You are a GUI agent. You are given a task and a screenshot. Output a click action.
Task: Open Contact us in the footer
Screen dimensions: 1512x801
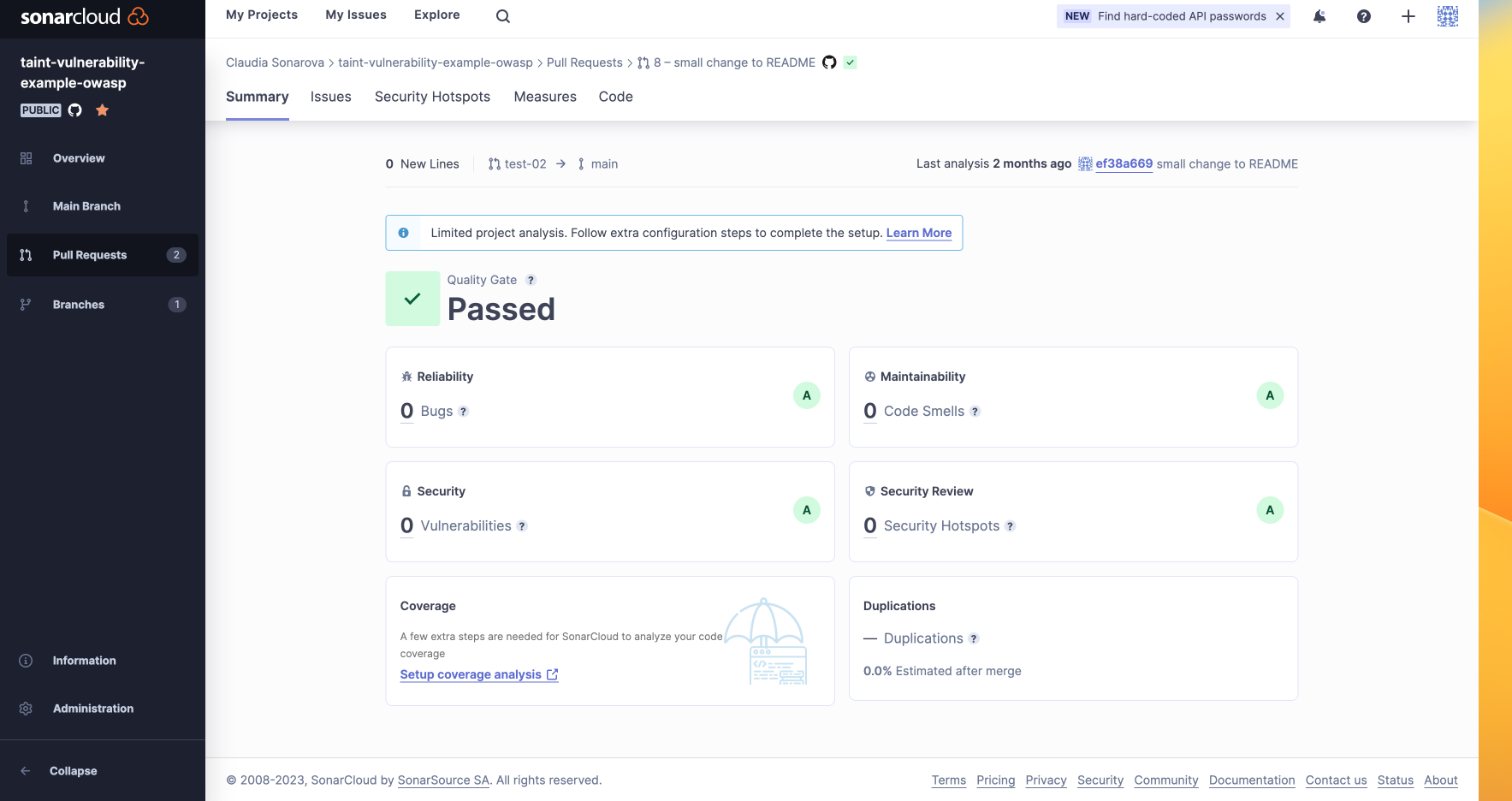pos(1337,780)
